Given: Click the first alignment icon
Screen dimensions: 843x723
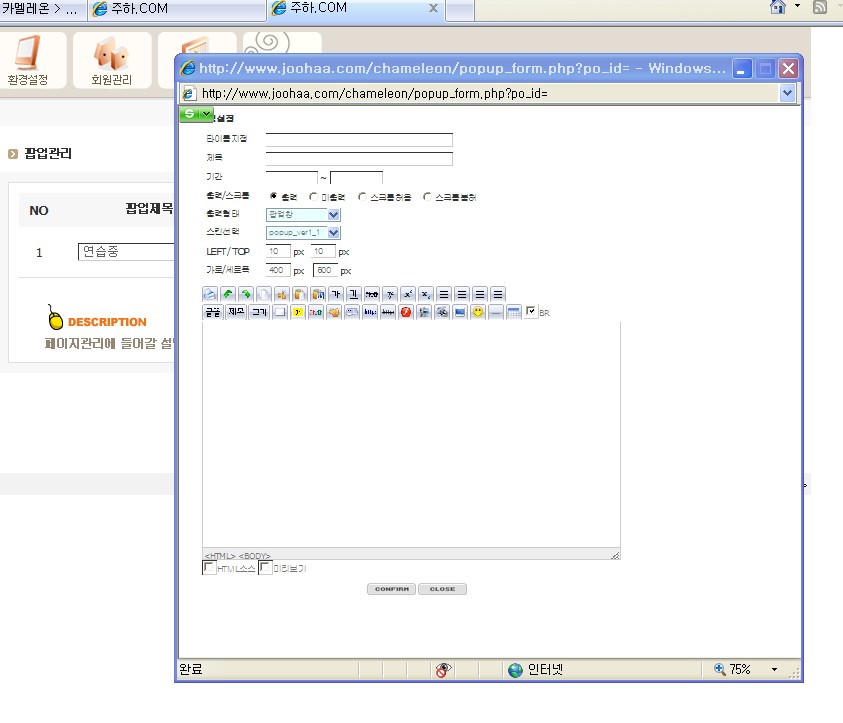Looking at the screenshot, I should 444,294.
